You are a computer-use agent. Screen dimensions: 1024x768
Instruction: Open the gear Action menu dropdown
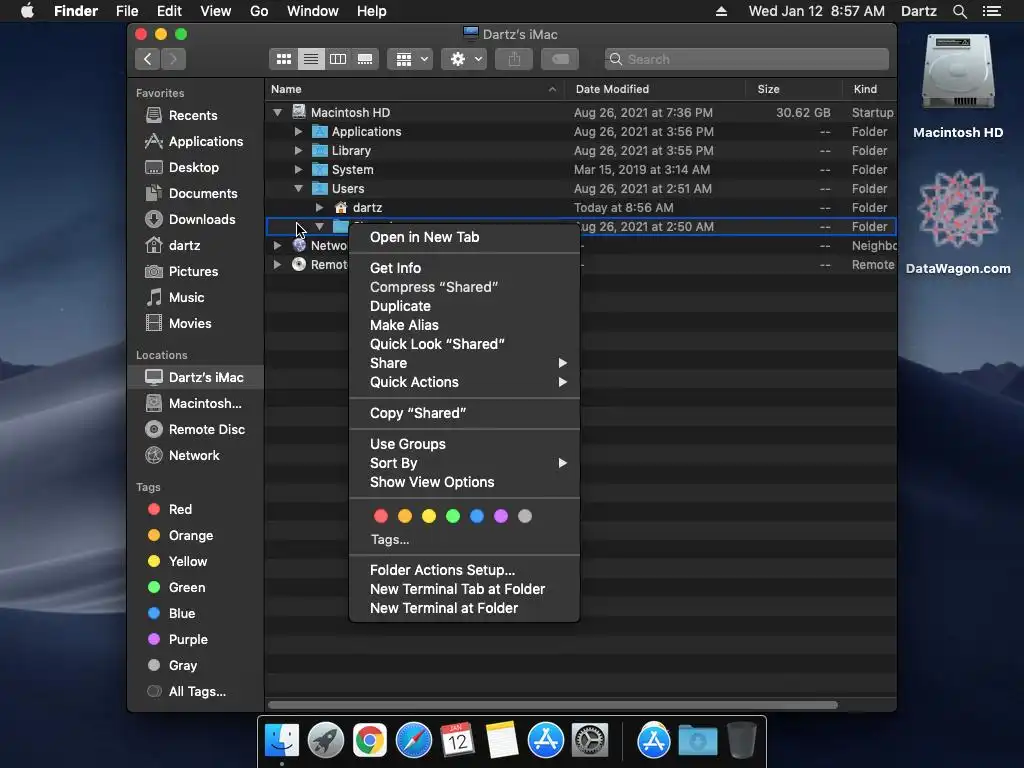(464, 59)
